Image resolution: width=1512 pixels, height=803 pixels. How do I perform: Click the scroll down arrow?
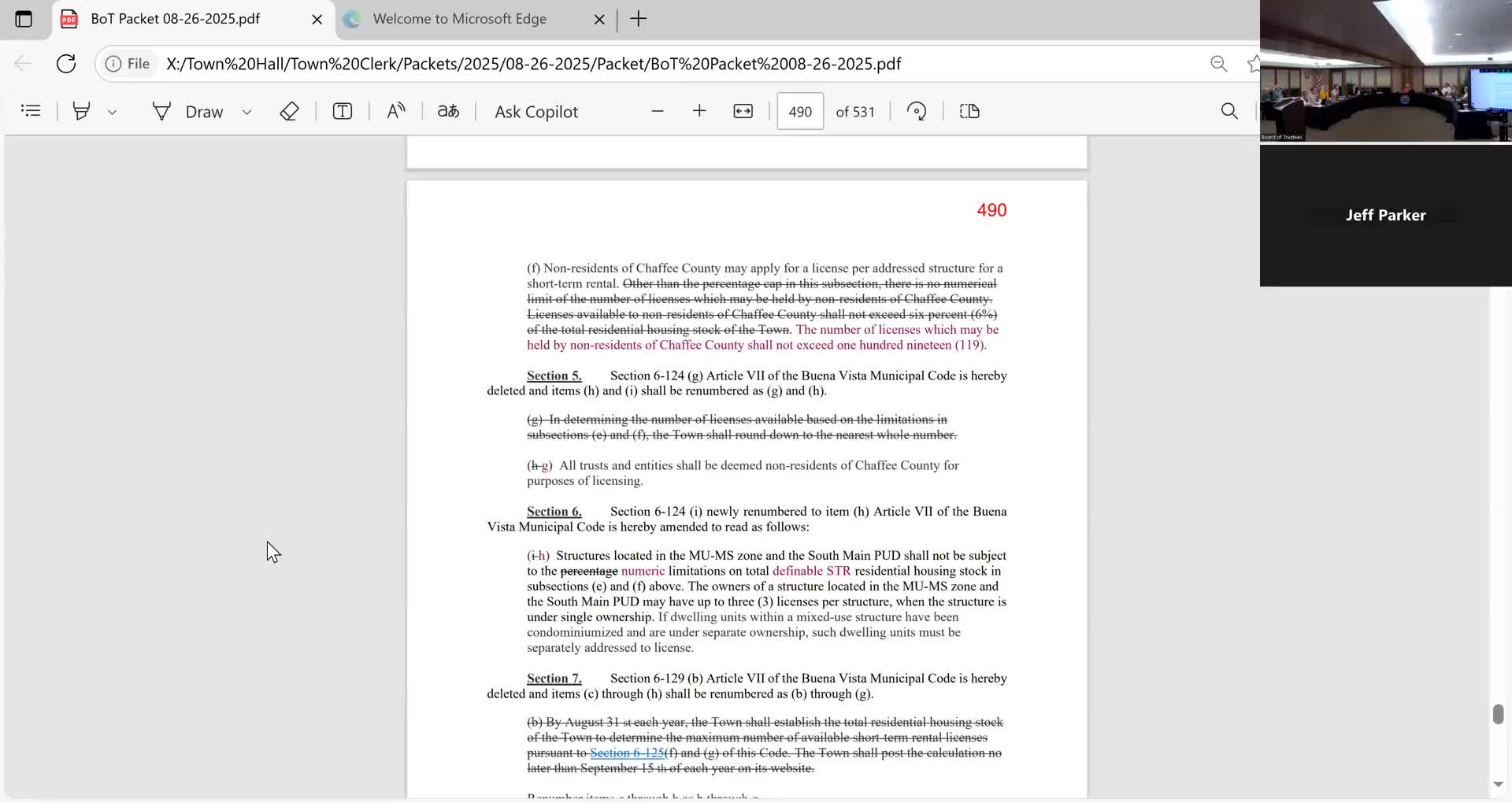coord(1498,784)
